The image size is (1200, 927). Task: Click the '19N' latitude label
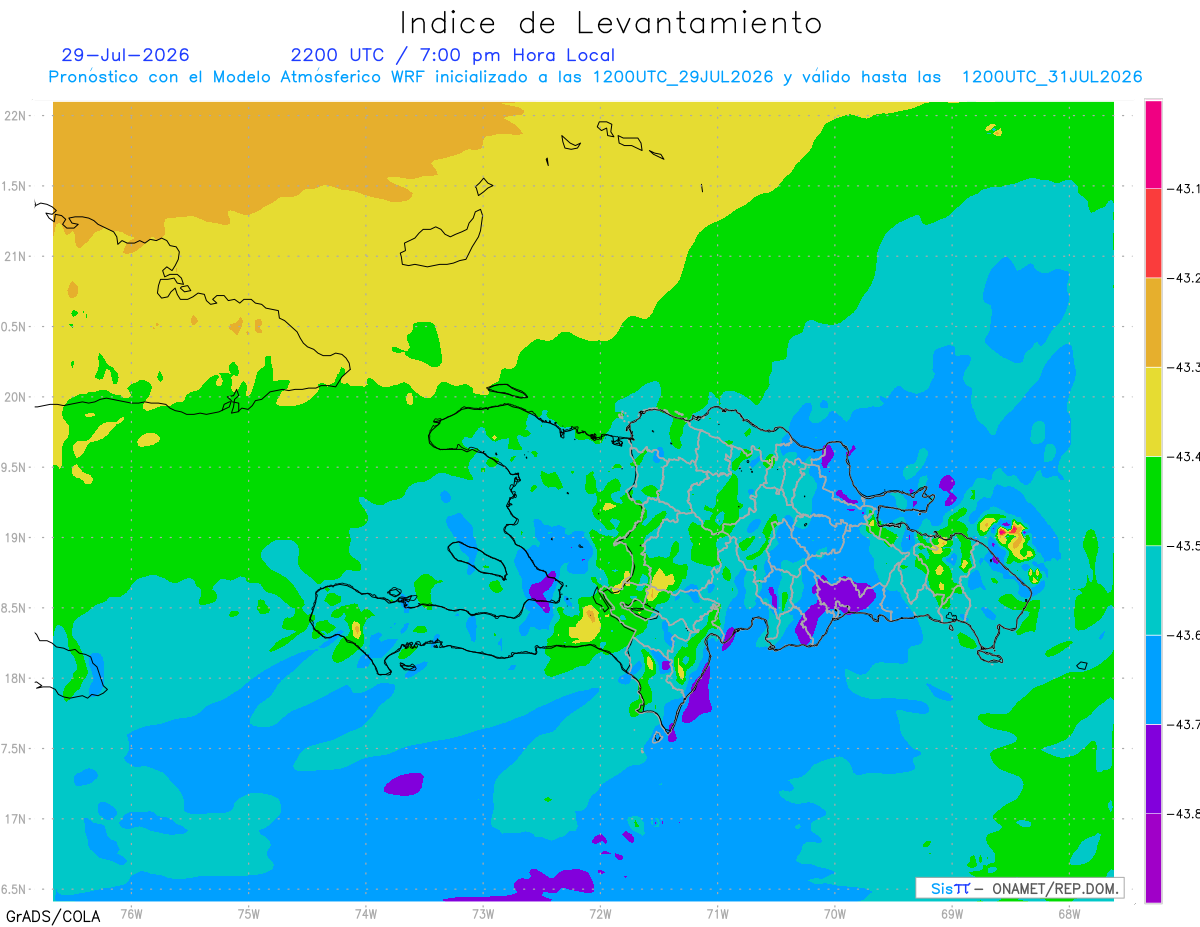pos(15,538)
